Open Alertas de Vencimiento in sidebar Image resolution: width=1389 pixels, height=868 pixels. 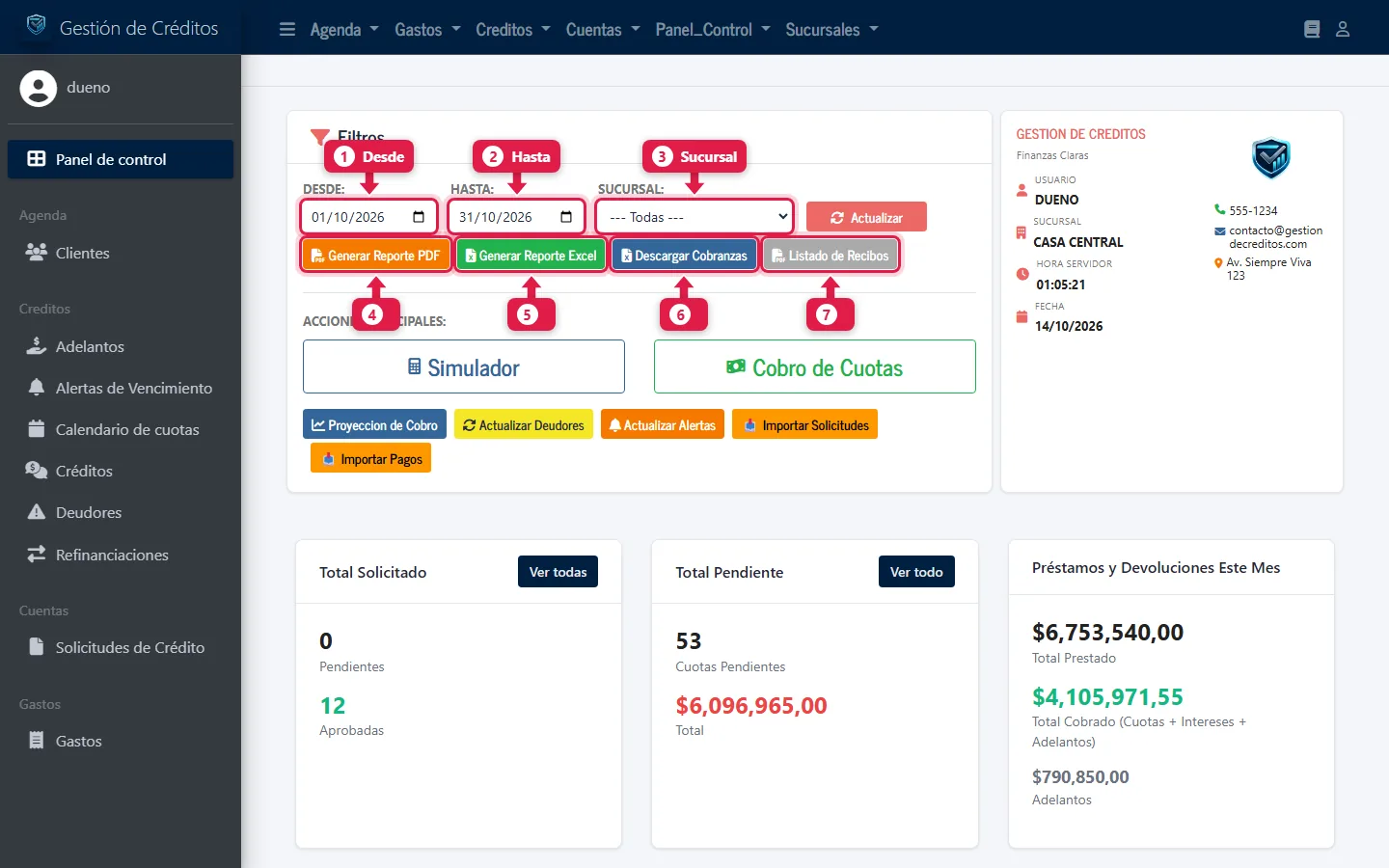click(121, 388)
